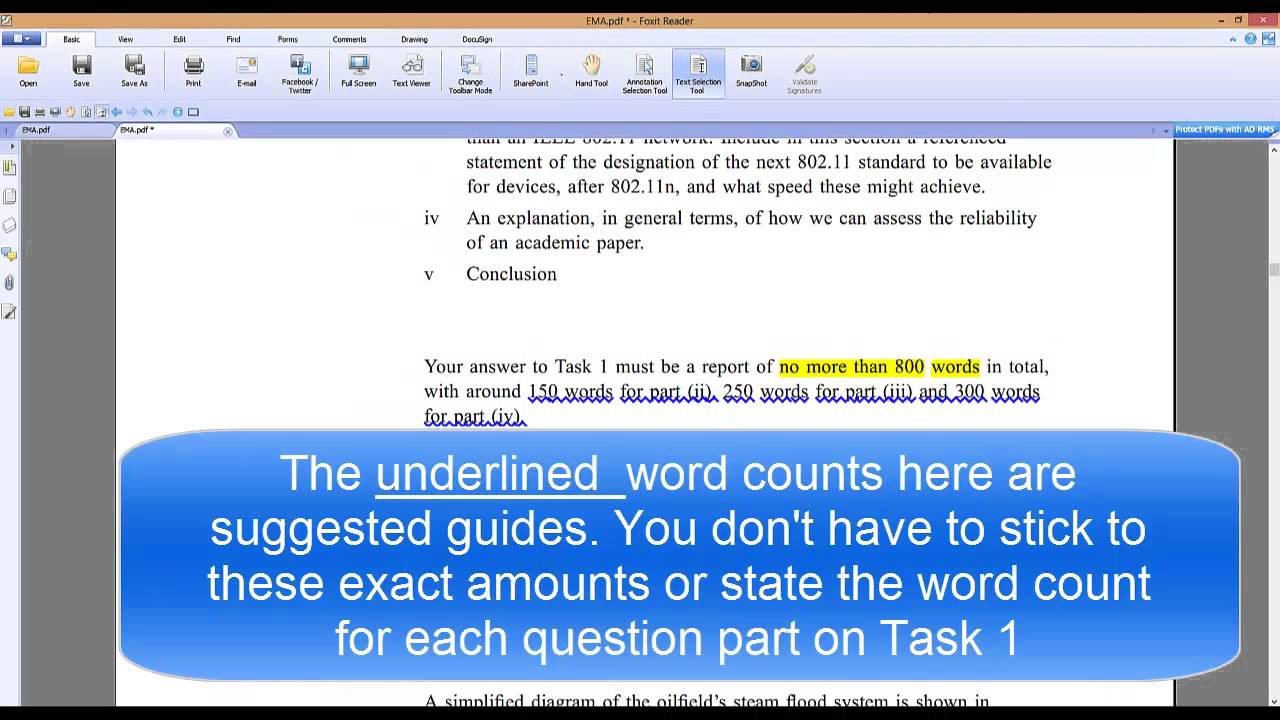This screenshot has width=1280, height=720.
Task: Send document via E-mail button
Action: pyautogui.click(x=246, y=72)
